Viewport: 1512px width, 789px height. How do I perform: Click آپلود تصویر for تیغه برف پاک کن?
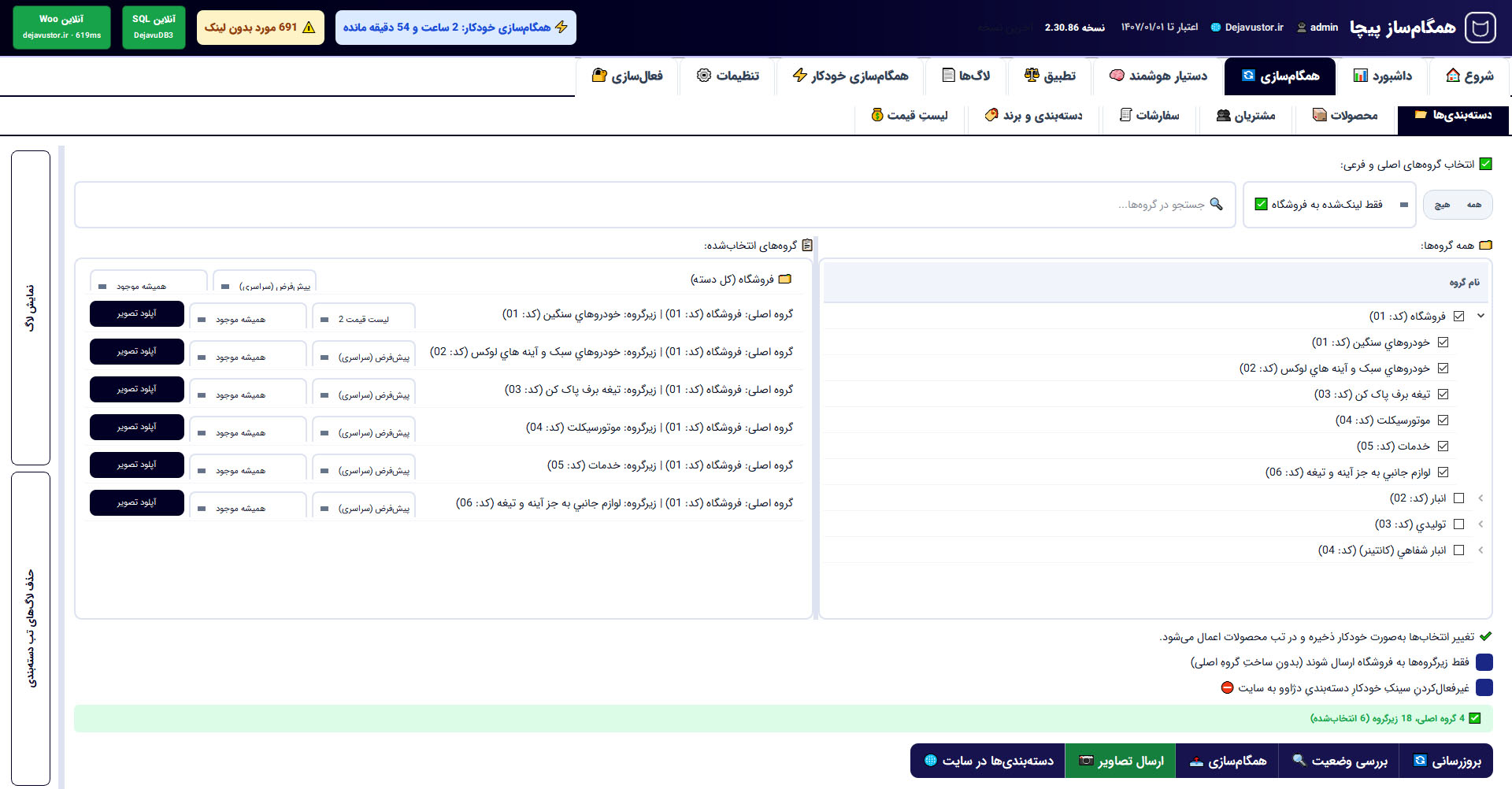(137, 389)
